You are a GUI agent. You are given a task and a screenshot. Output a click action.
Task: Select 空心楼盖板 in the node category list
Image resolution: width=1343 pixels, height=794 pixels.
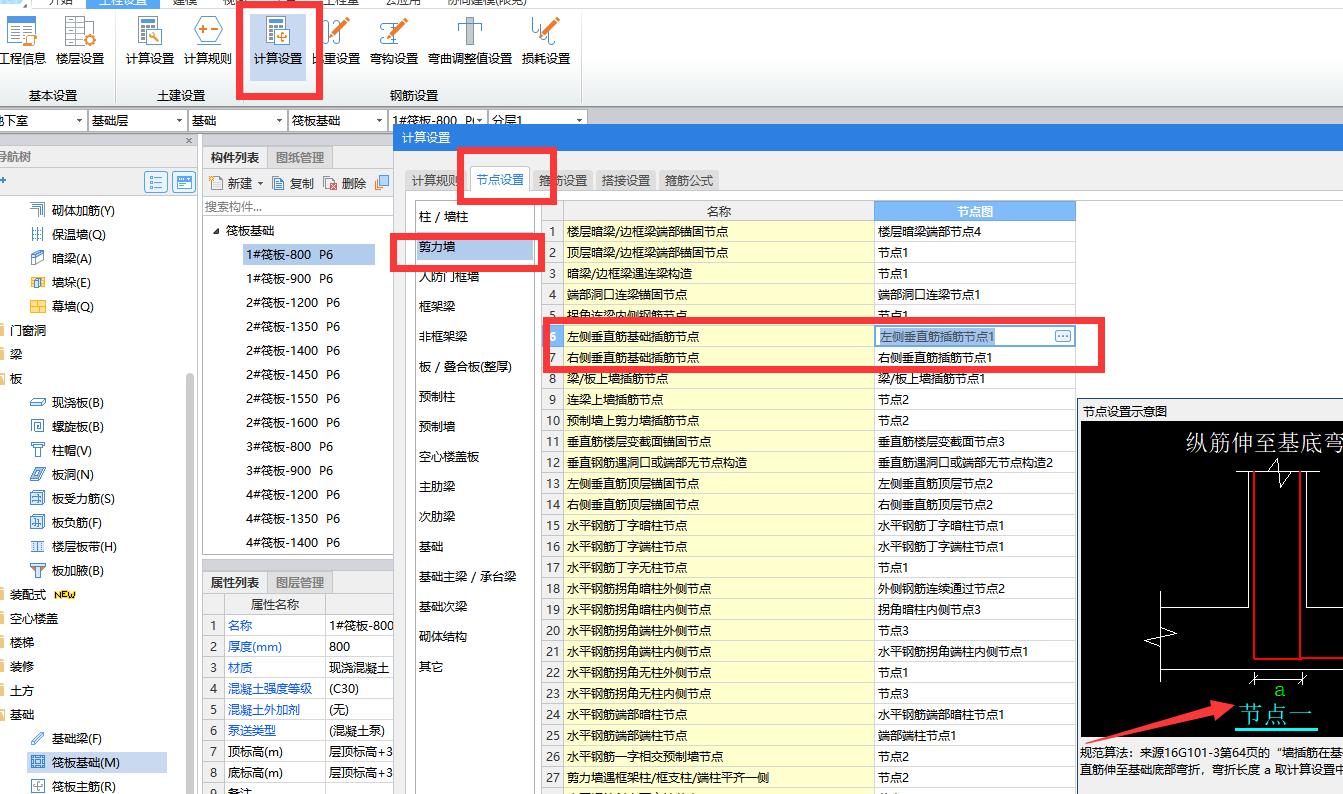point(475,456)
